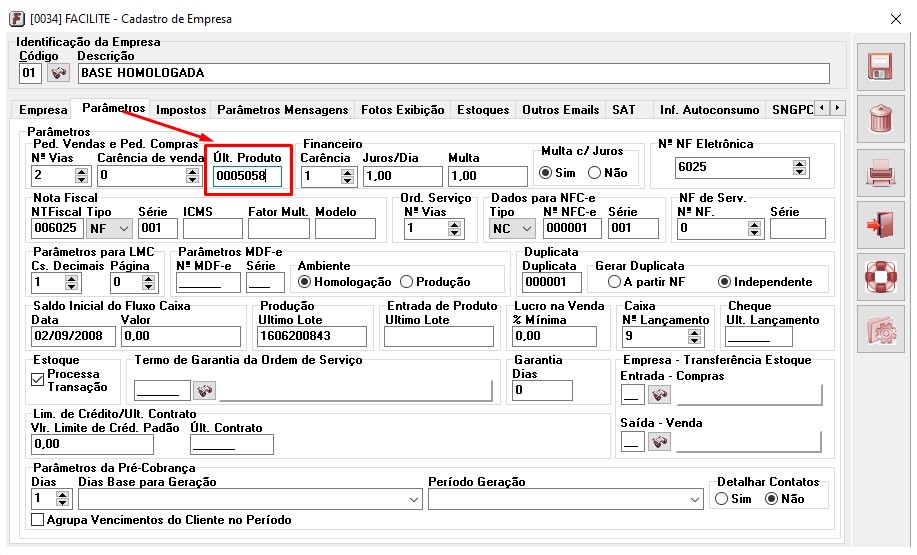Close the Cadastro de Empresa window

pyautogui.click(x=895, y=19)
